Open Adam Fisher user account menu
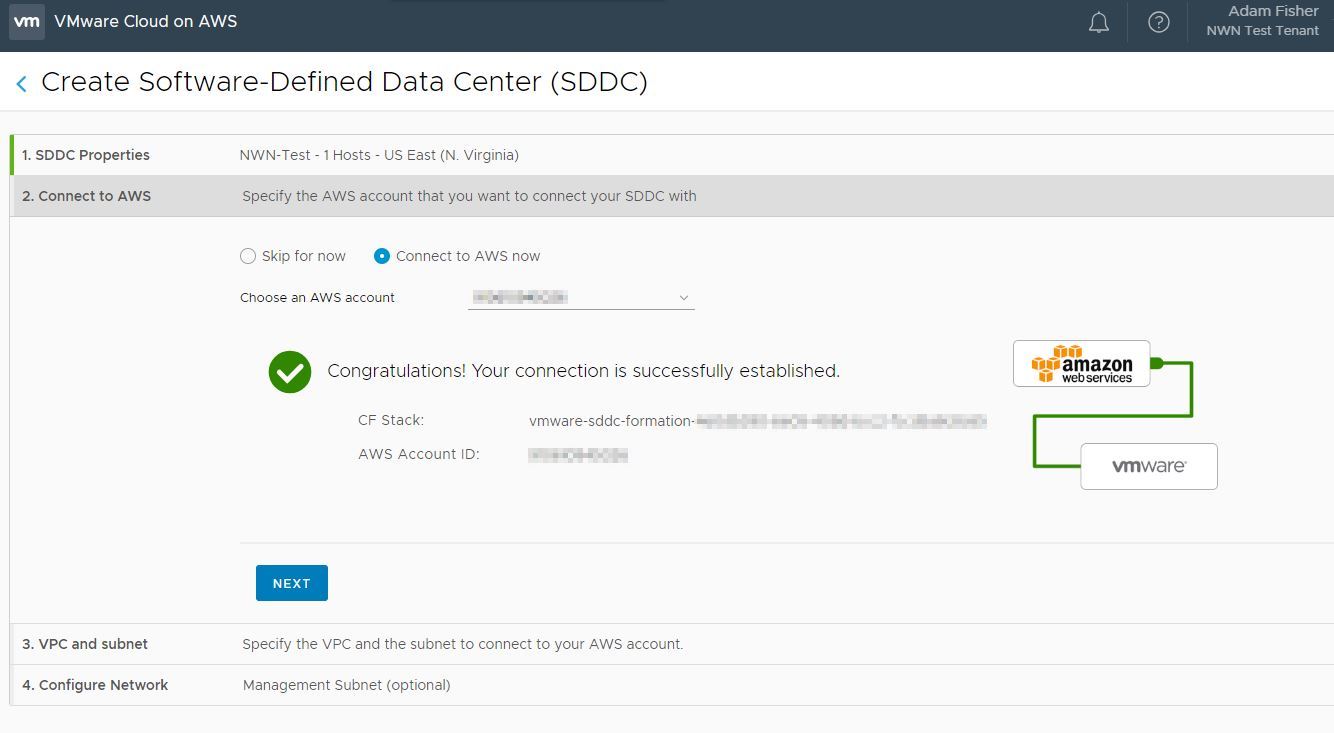This screenshot has height=733, width=1334. click(1262, 21)
